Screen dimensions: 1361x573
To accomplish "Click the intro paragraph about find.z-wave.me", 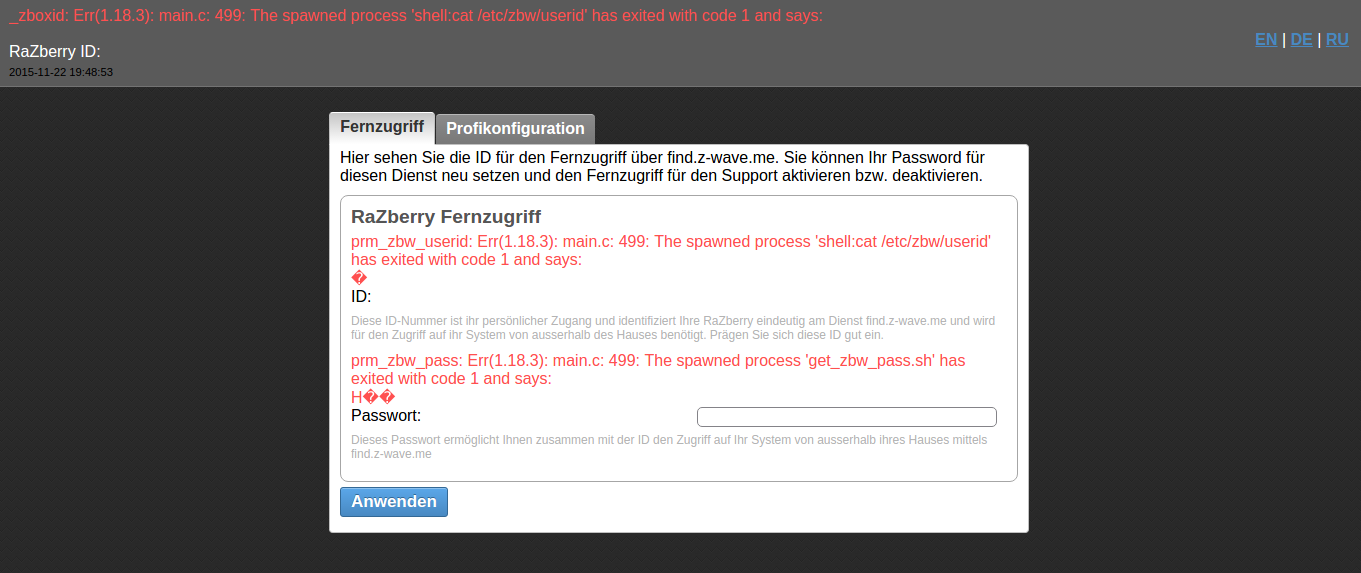I will tap(662, 167).
